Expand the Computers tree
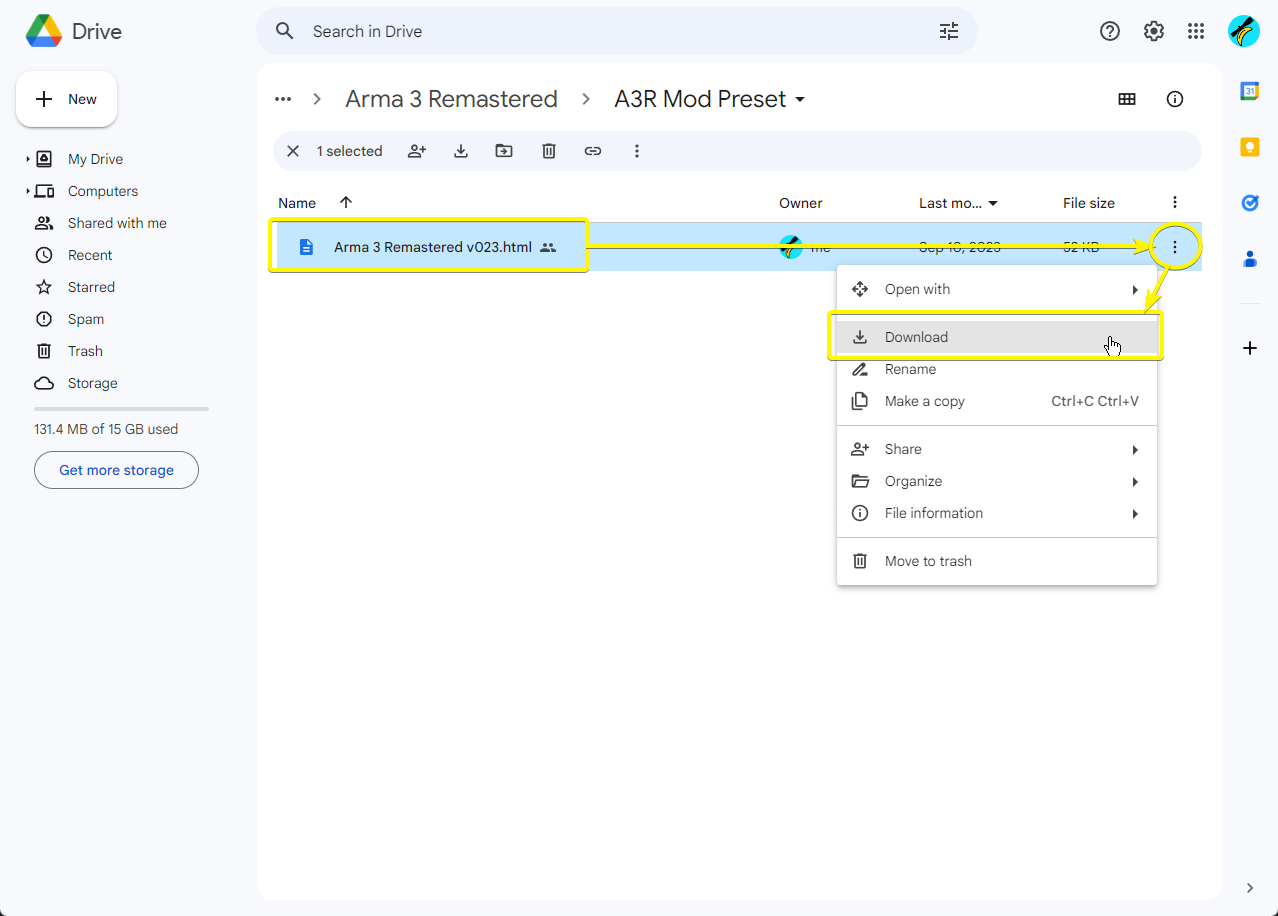Image resolution: width=1278 pixels, height=916 pixels. (28, 191)
